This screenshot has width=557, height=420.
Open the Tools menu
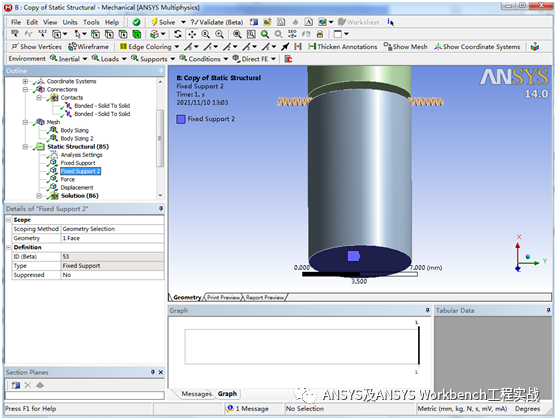[x=91, y=22]
